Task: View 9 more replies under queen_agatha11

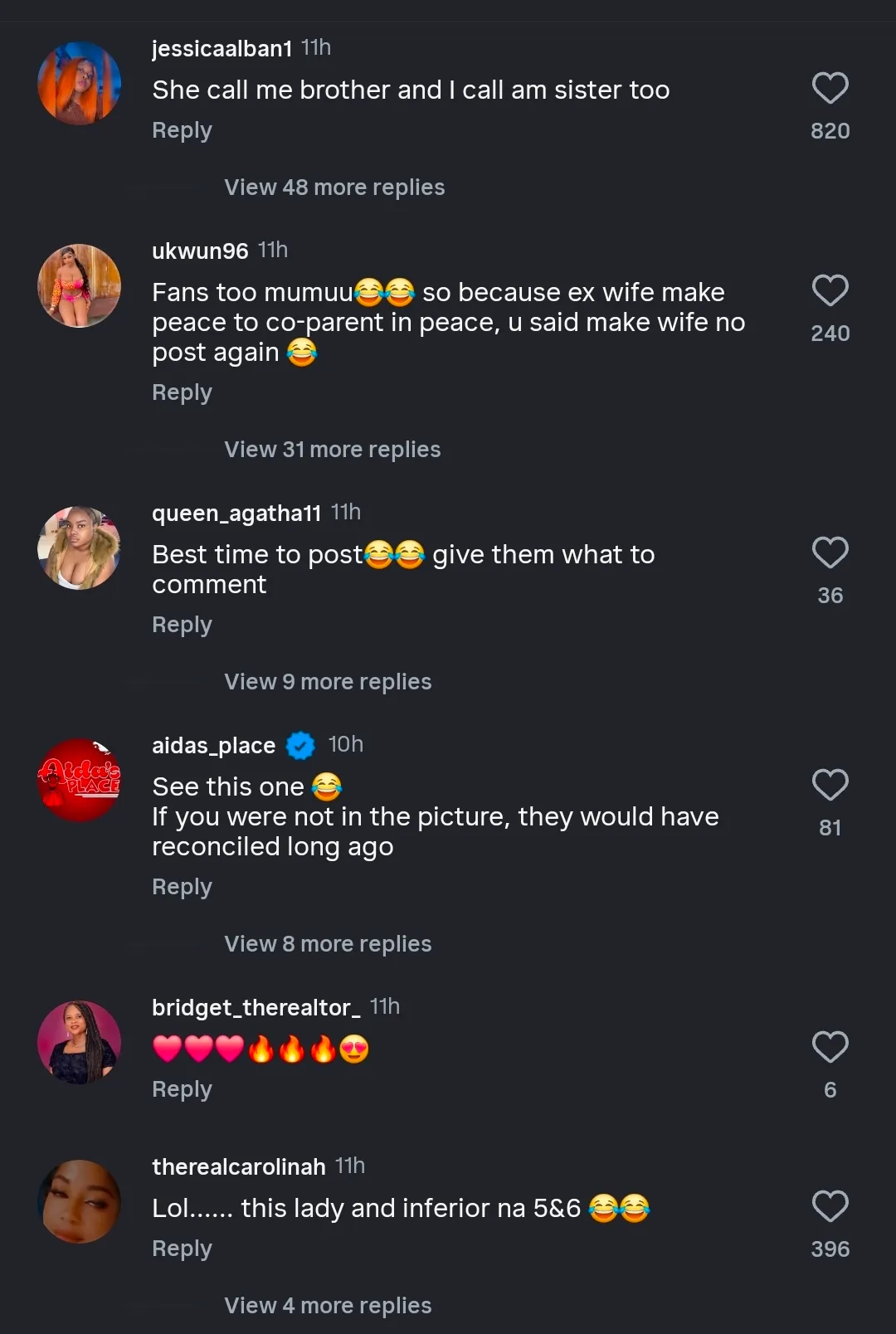Action: (328, 682)
